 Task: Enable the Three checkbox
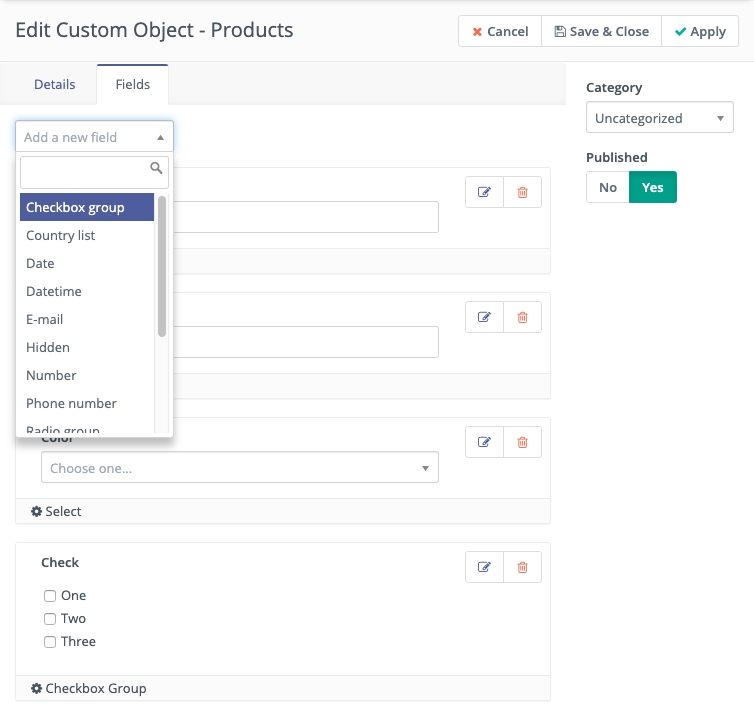(x=50, y=642)
